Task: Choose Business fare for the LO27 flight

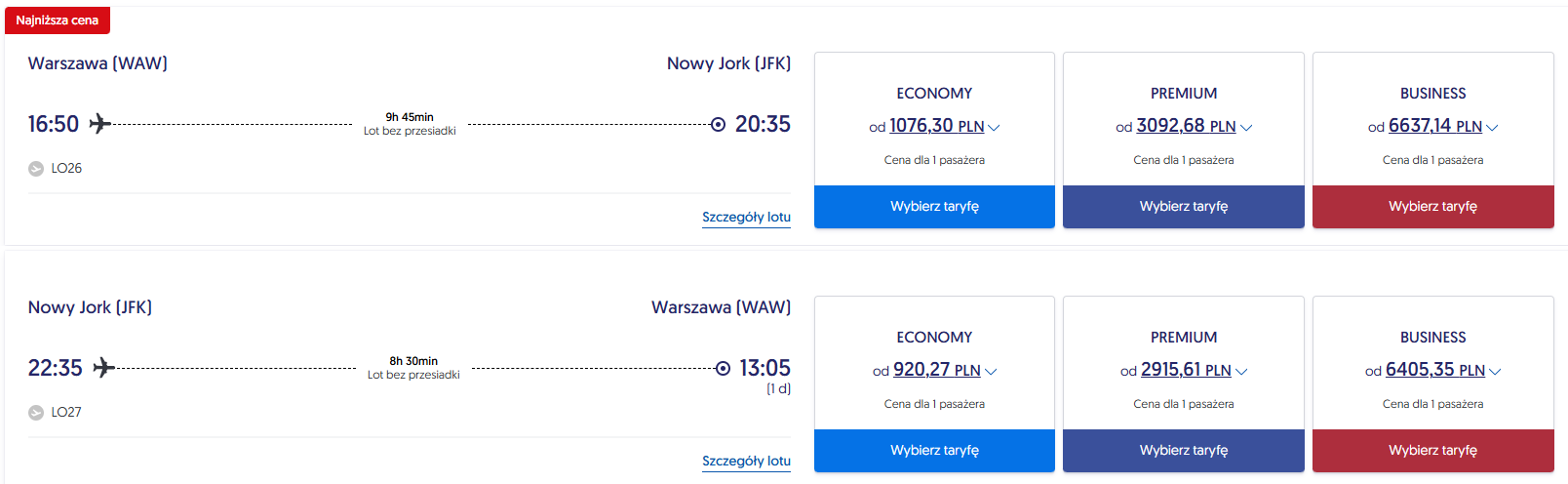Action: [x=1432, y=451]
